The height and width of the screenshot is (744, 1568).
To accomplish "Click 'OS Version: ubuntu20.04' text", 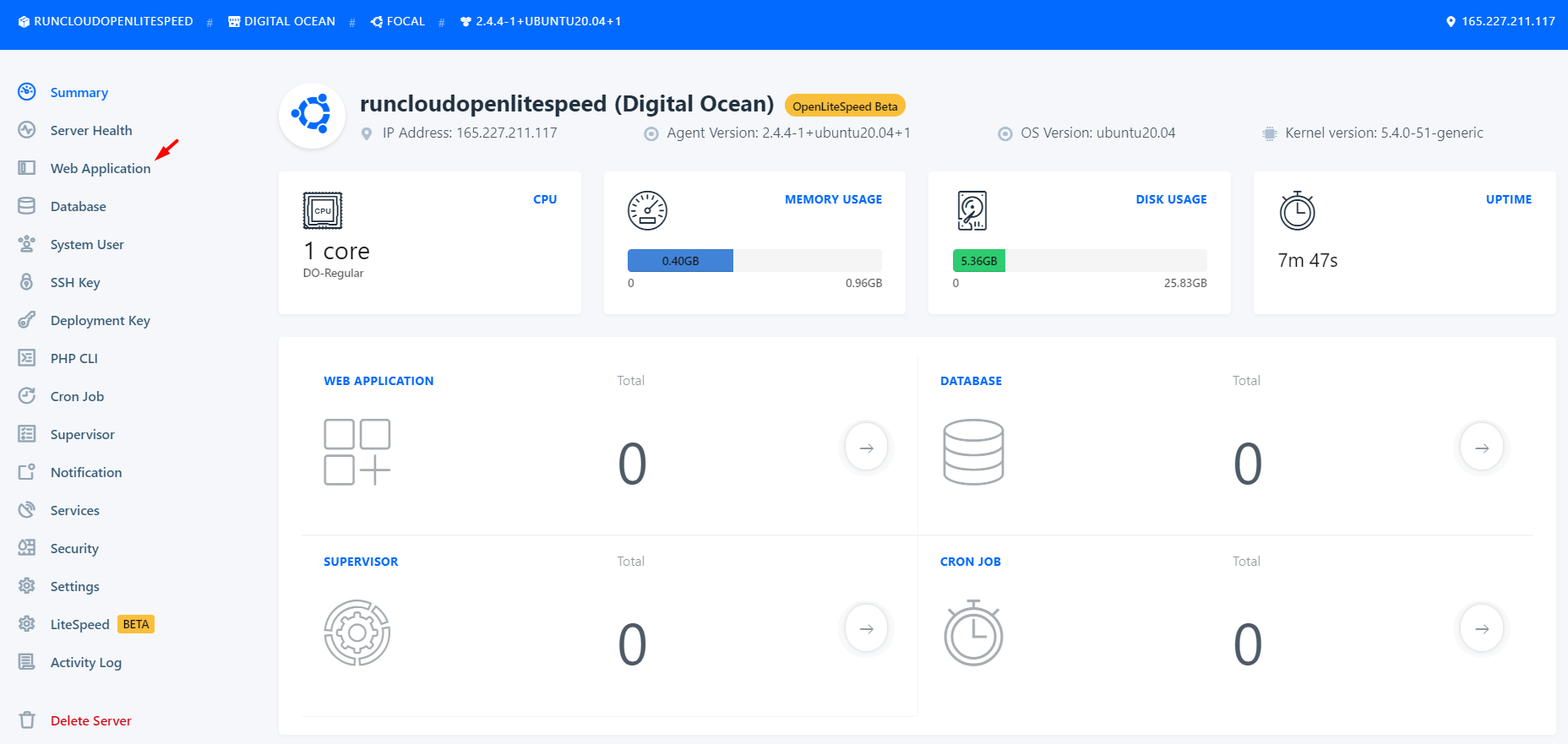I will coord(1097,133).
